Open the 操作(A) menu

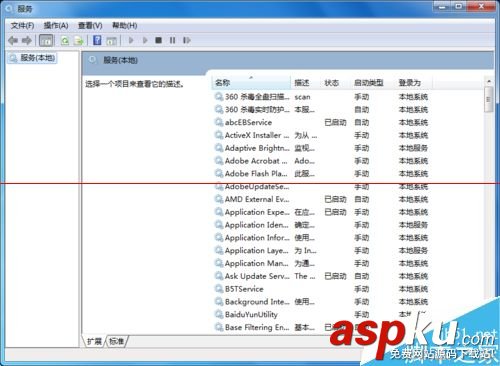point(56,26)
